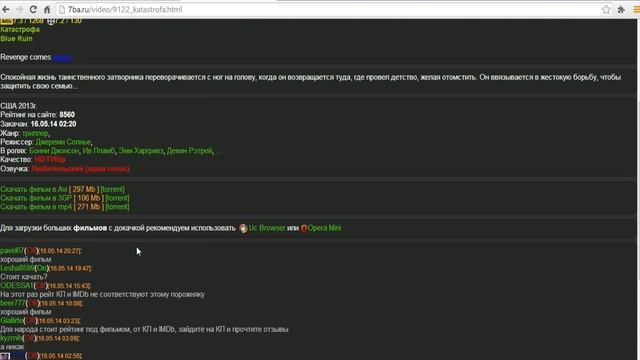
Task: Open profile of commenter posted 03:23
Action: click(12, 321)
